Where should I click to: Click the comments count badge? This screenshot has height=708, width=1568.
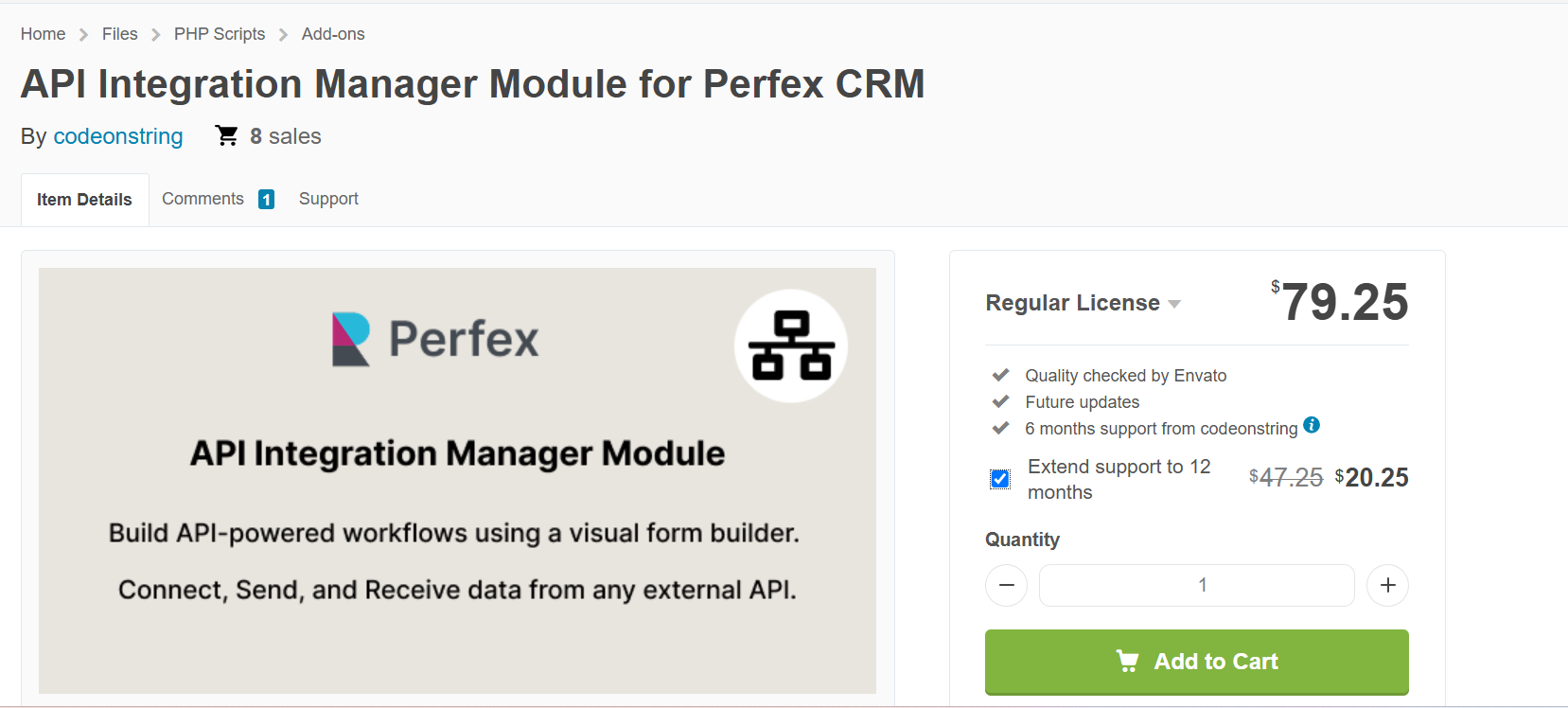[267, 200]
